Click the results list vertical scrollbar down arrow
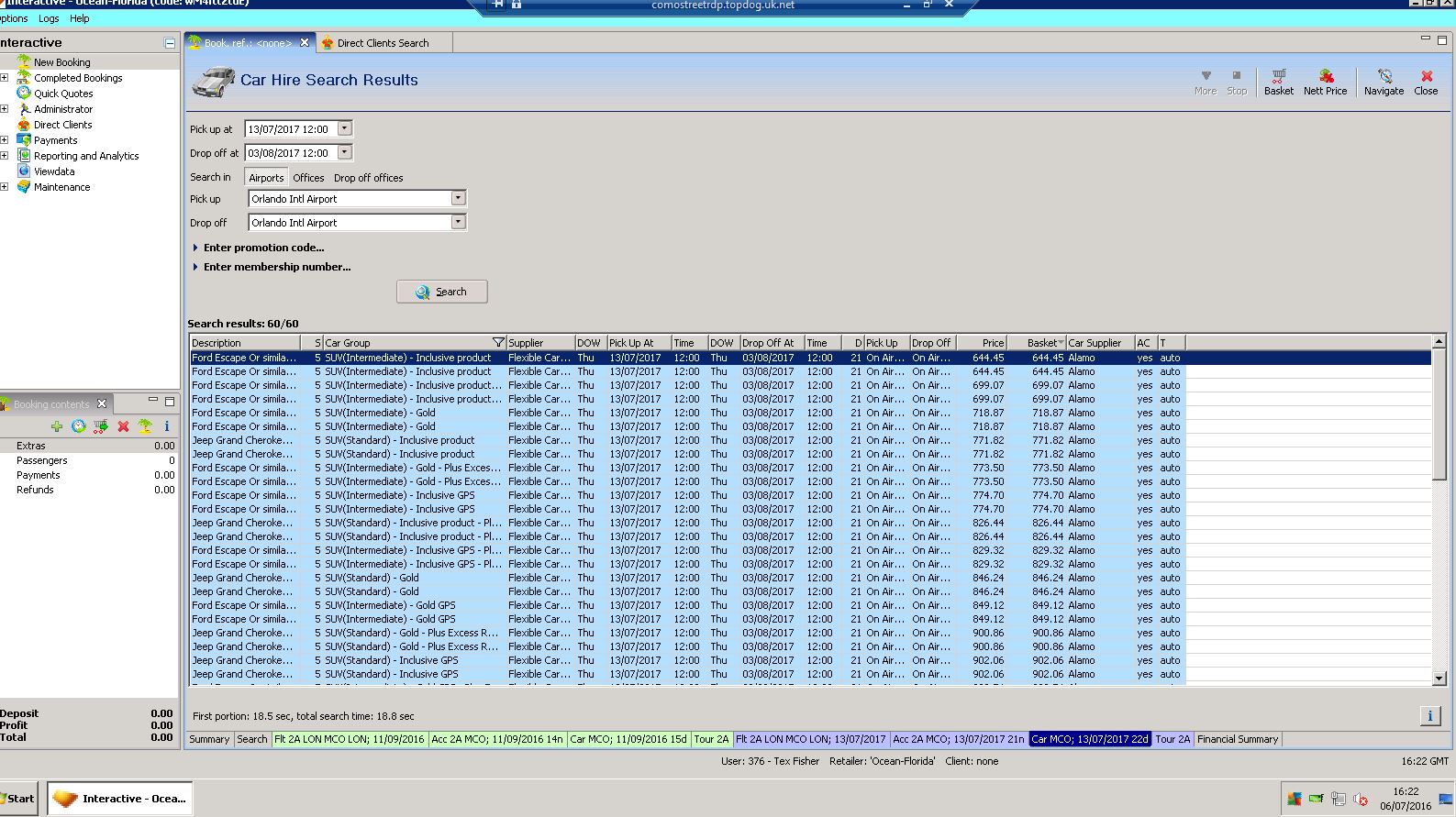 tap(1439, 679)
